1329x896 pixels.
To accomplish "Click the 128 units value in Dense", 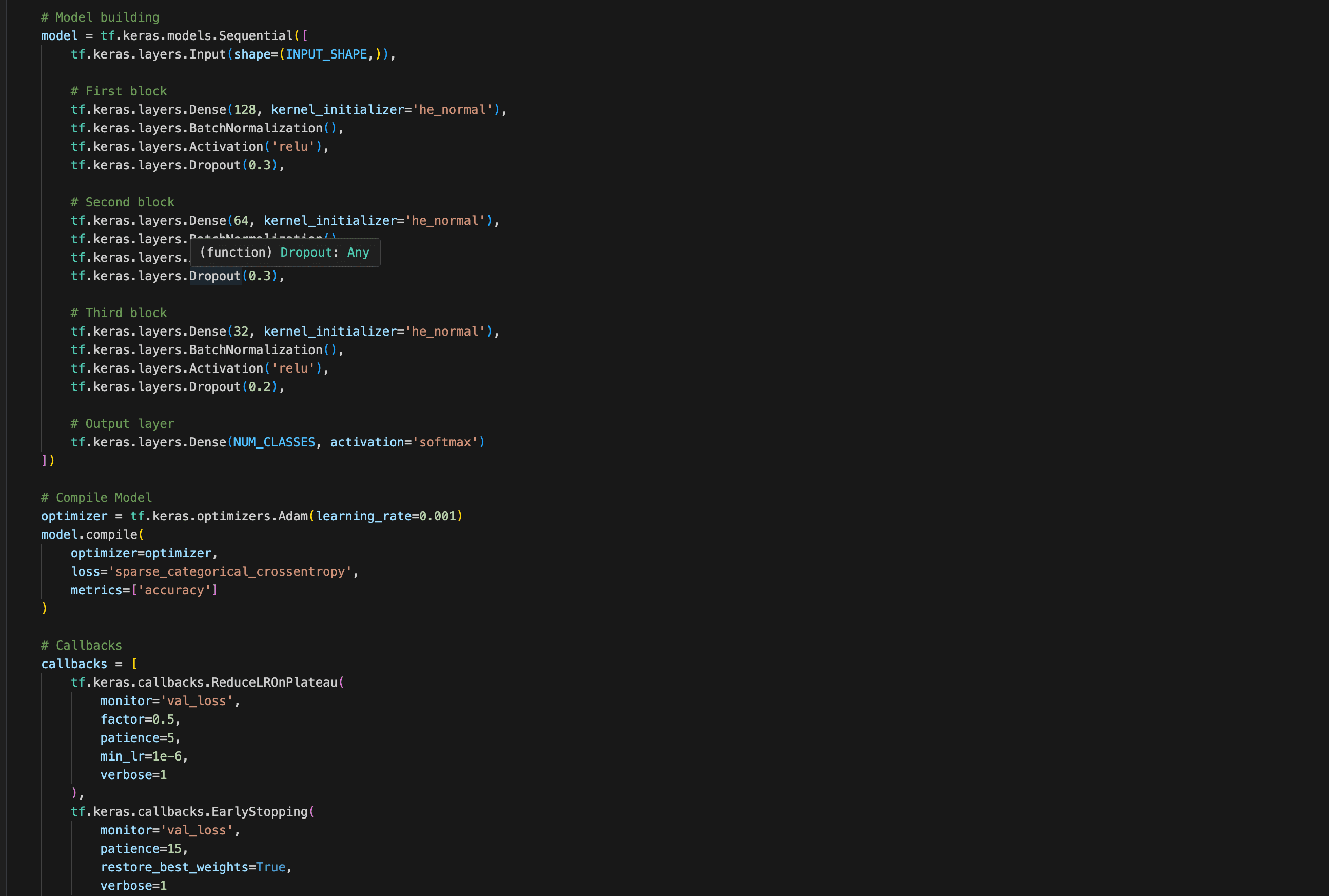I will coord(245,110).
